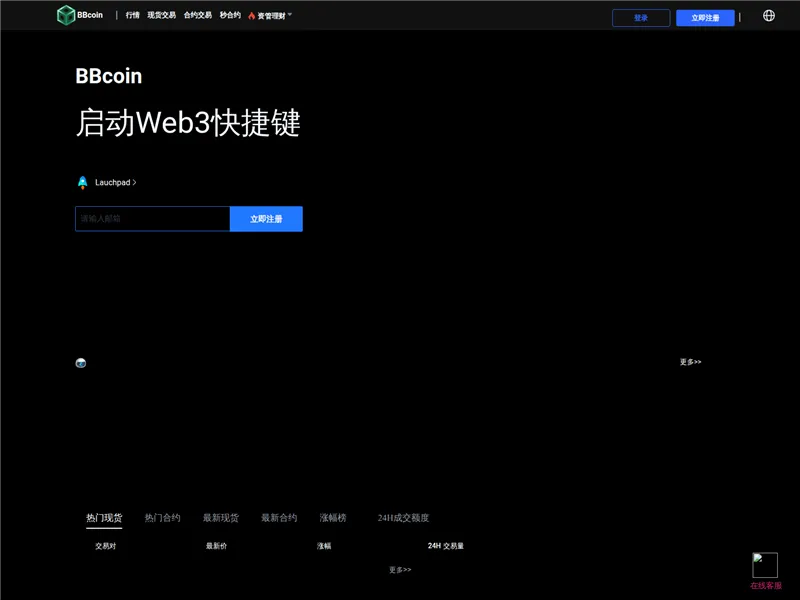This screenshot has height=600, width=800.
Task: Focus the 请输入邮箱 email input field
Action: coord(152,219)
